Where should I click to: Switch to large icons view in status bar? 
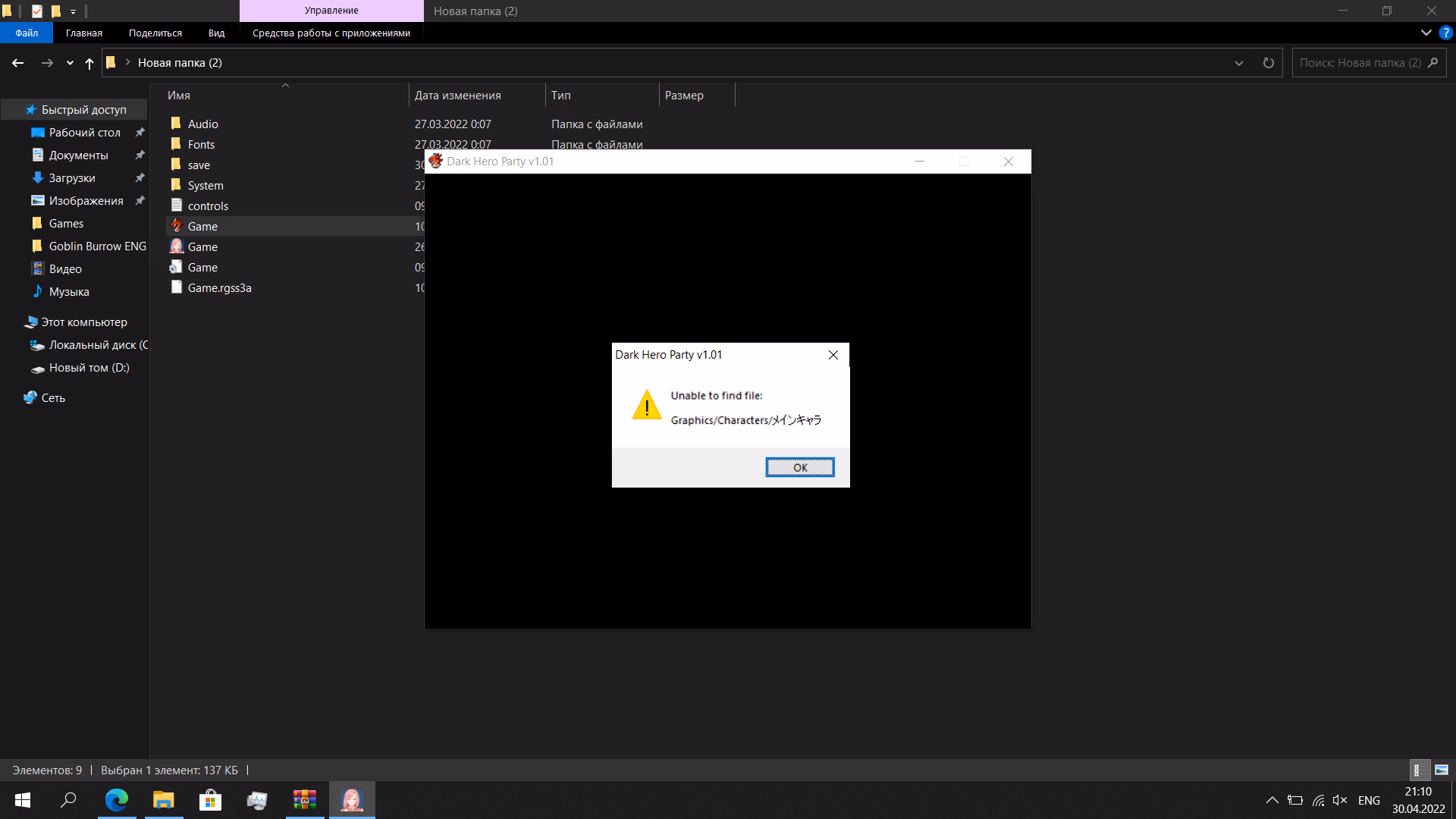[1442, 770]
